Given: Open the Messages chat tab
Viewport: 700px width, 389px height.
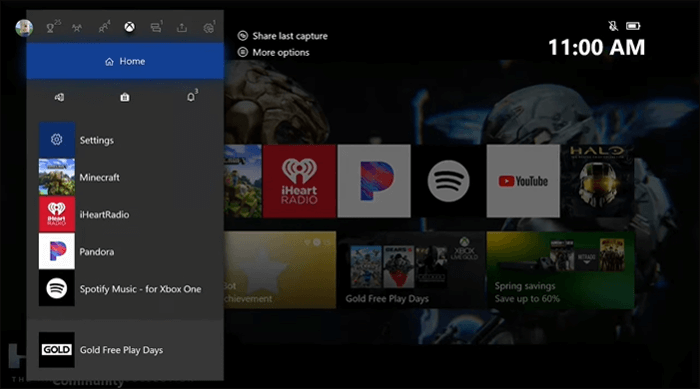Looking at the screenshot, I should 156,28.
